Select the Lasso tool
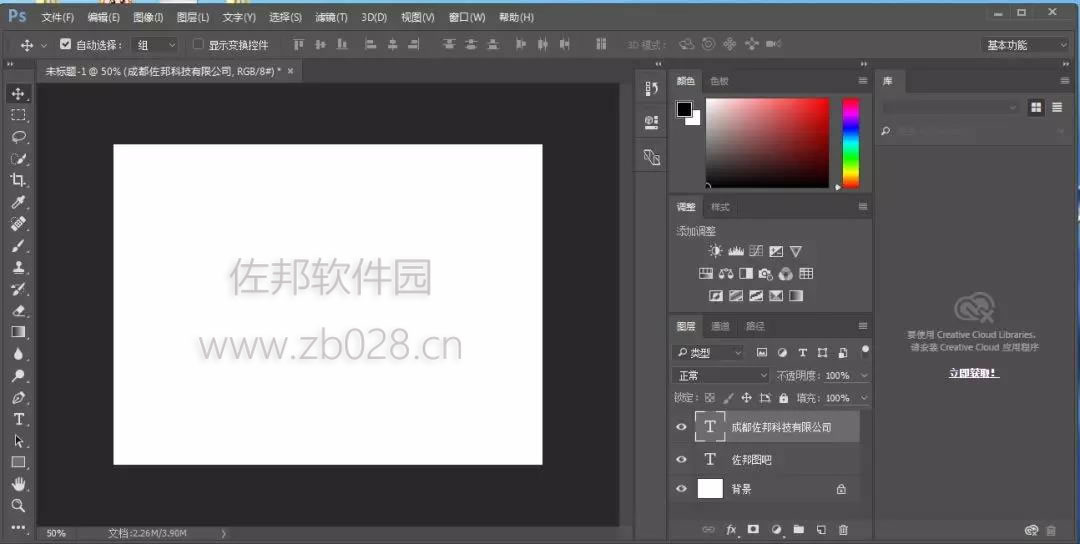Viewport: 1080px width, 544px height. [19, 136]
